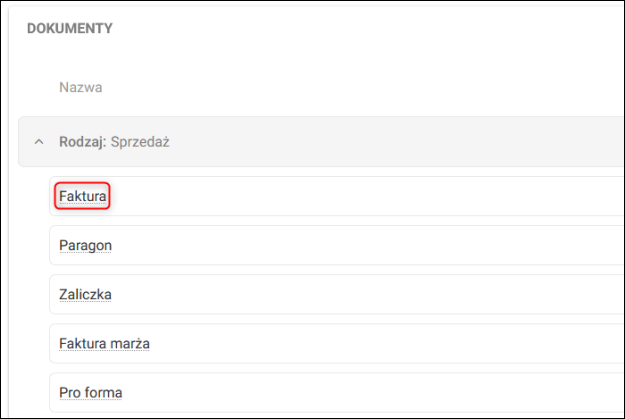The image size is (625, 419).
Task: Sort by the Nazwa column header
Action: [x=81, y=87]
